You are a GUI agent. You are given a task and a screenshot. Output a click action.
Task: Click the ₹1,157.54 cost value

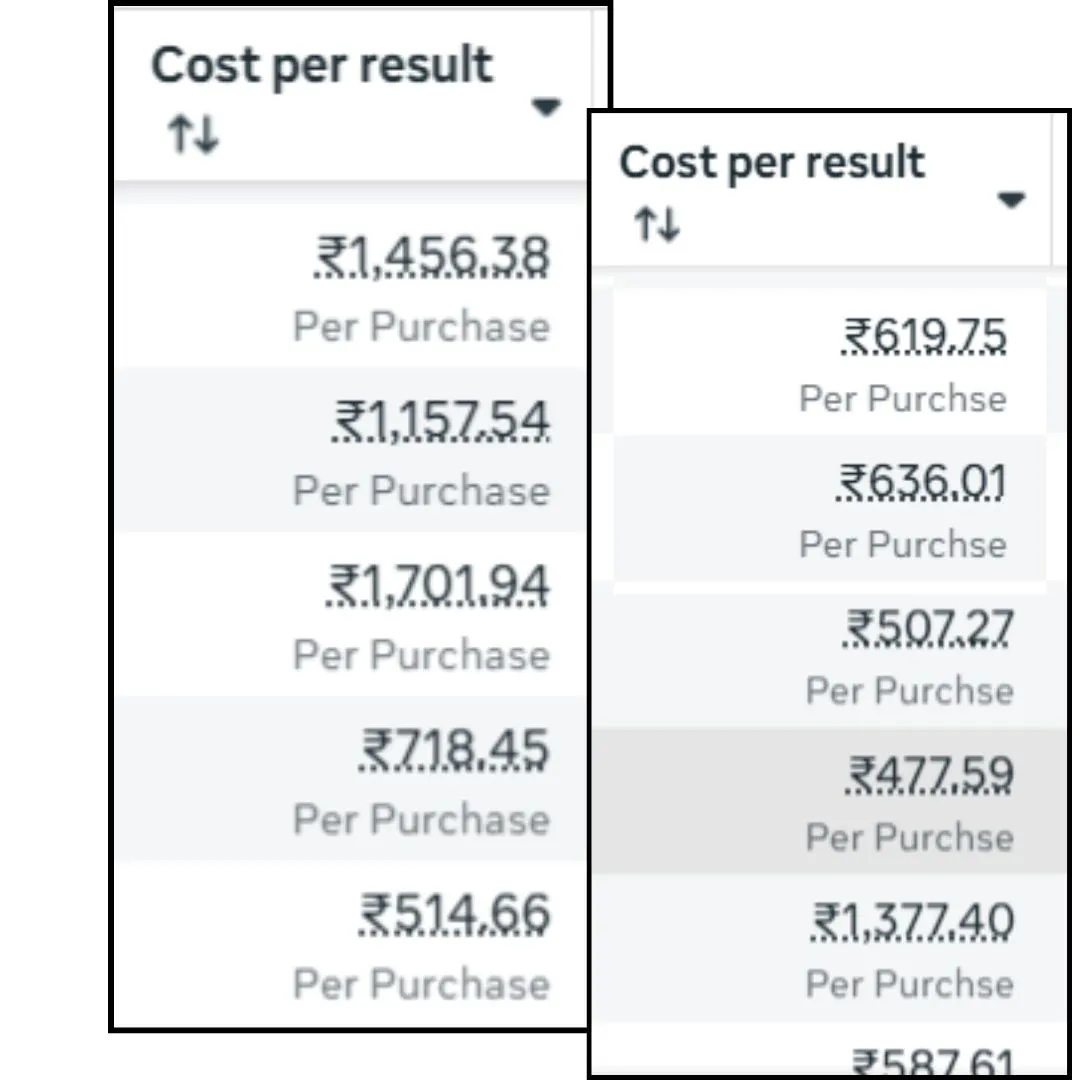click(440, 420)
